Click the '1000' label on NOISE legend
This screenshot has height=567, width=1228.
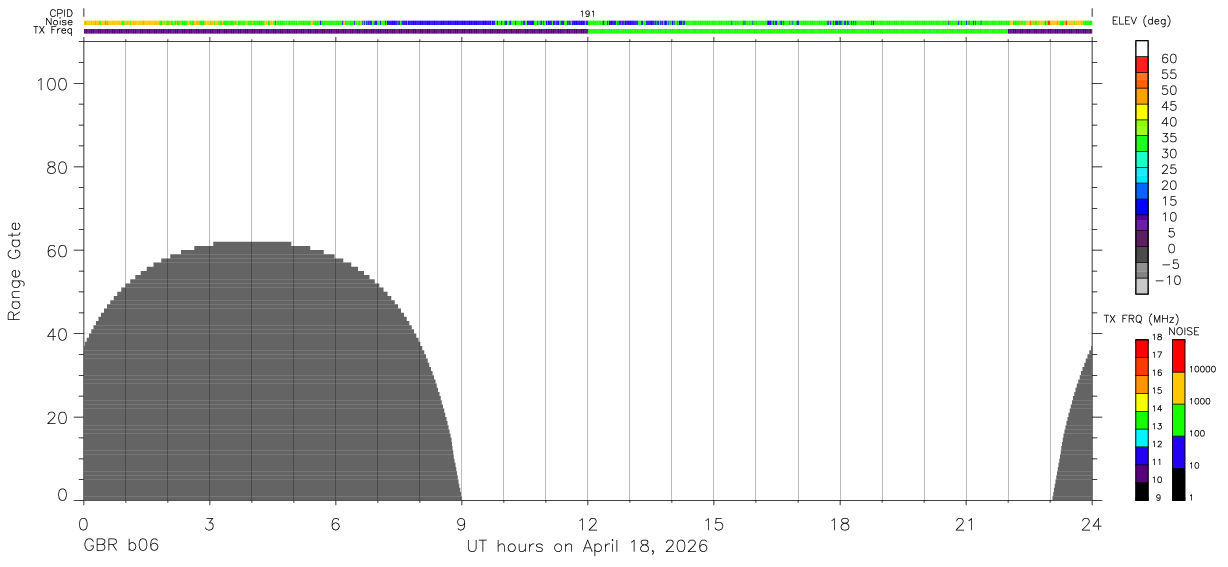point(1200,401)
